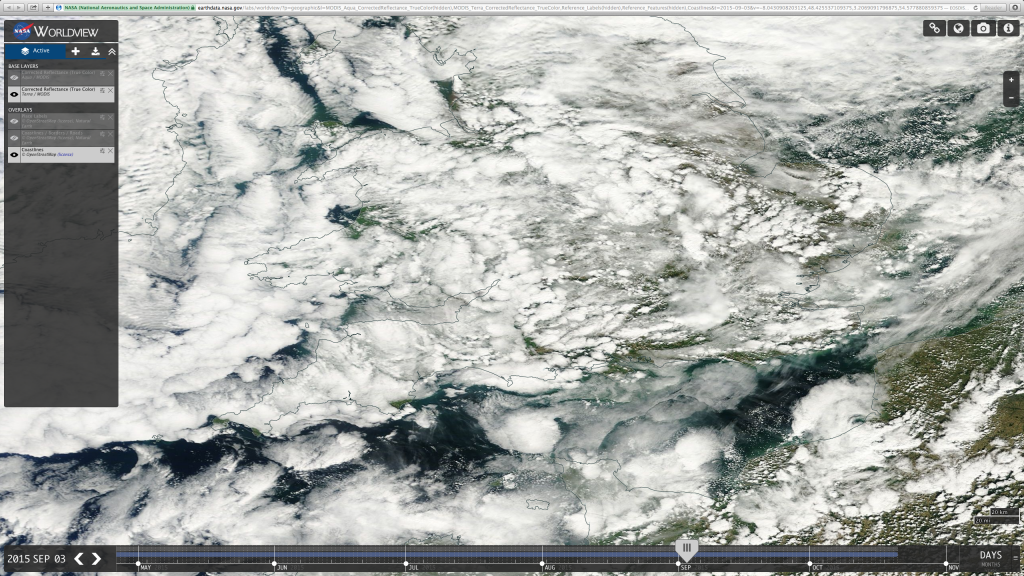
Task: Go to the next day
Action: [x=97, y=558]
